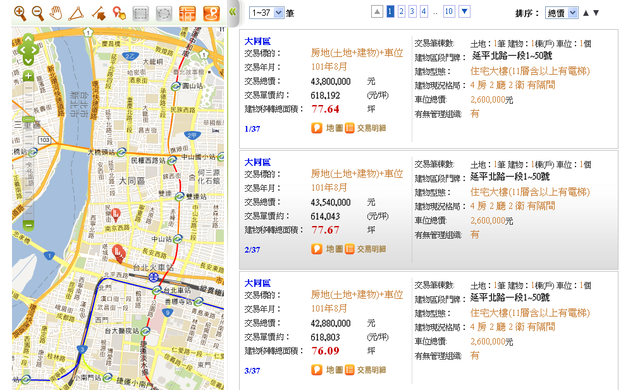The height and width of the screenshot is (390, 640).
Task: Open 交易明細 link for listing 3/37
Action: coord(371,370)
